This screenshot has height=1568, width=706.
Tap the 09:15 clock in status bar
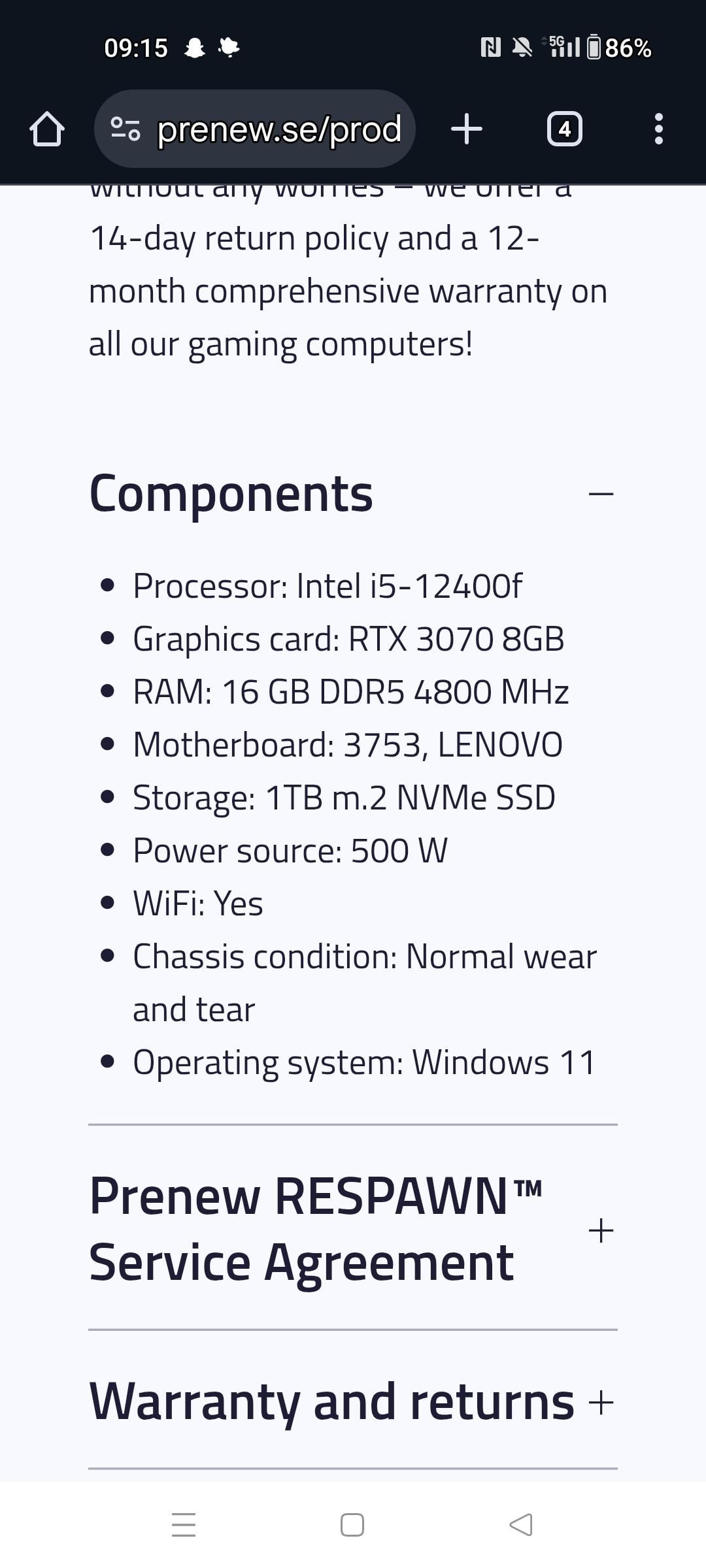click(136, 48)
